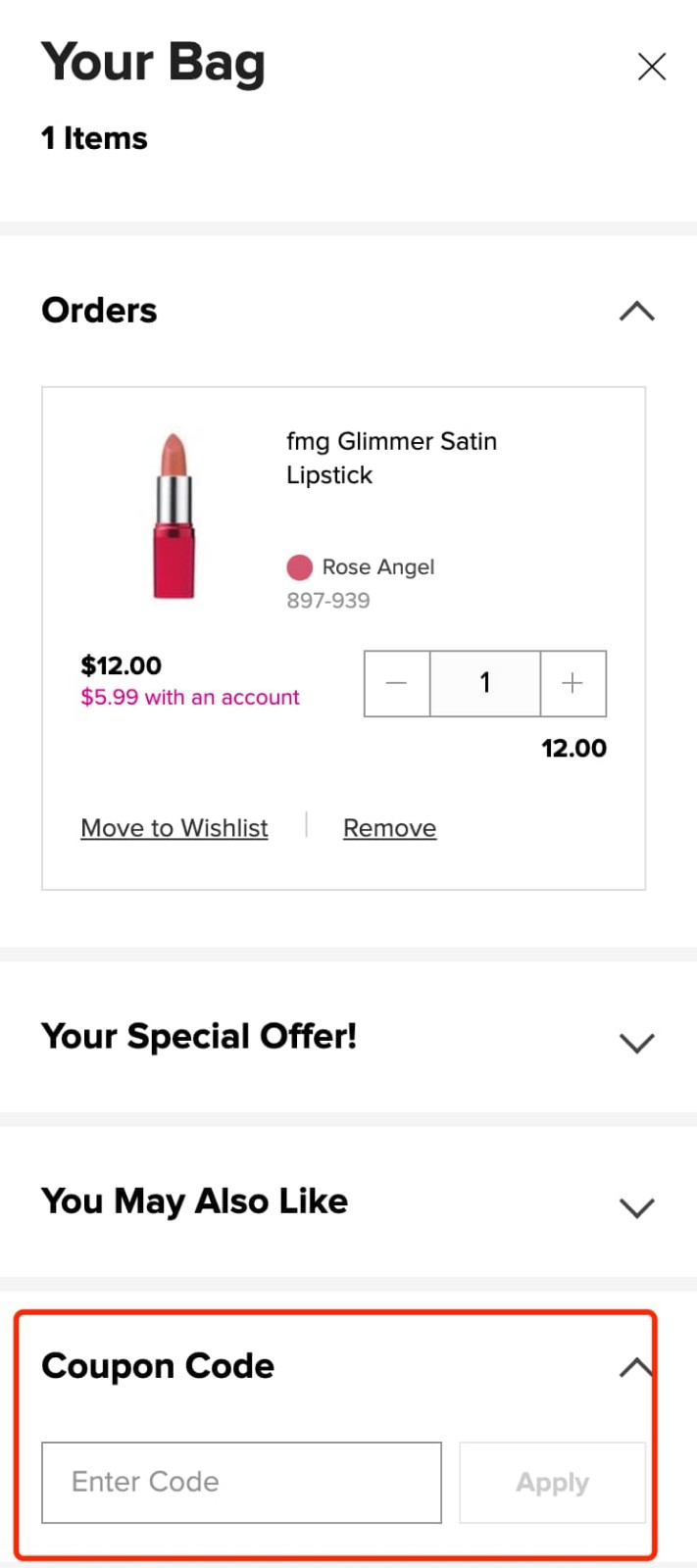Click the minus icon to decrease quantity
The width and height of the screenshot is (697, 1568).
pos(396,683)
